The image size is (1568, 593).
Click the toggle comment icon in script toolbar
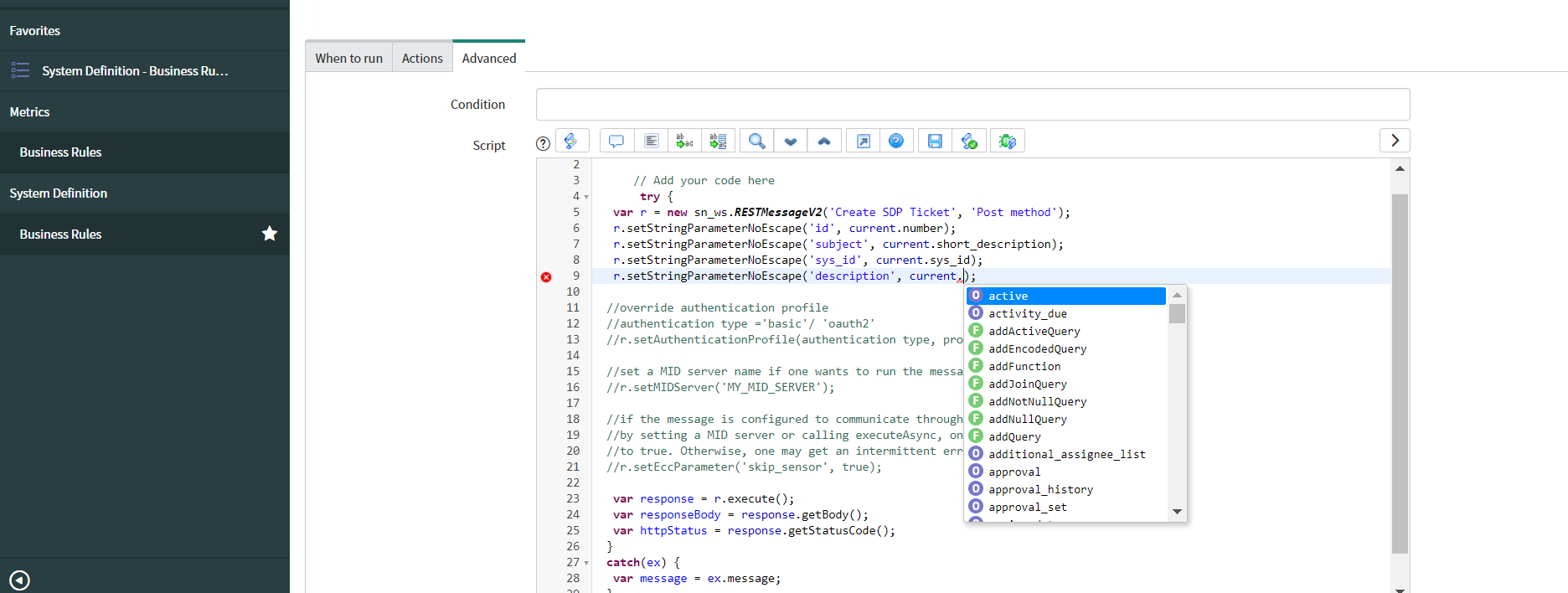click(616, 141)
